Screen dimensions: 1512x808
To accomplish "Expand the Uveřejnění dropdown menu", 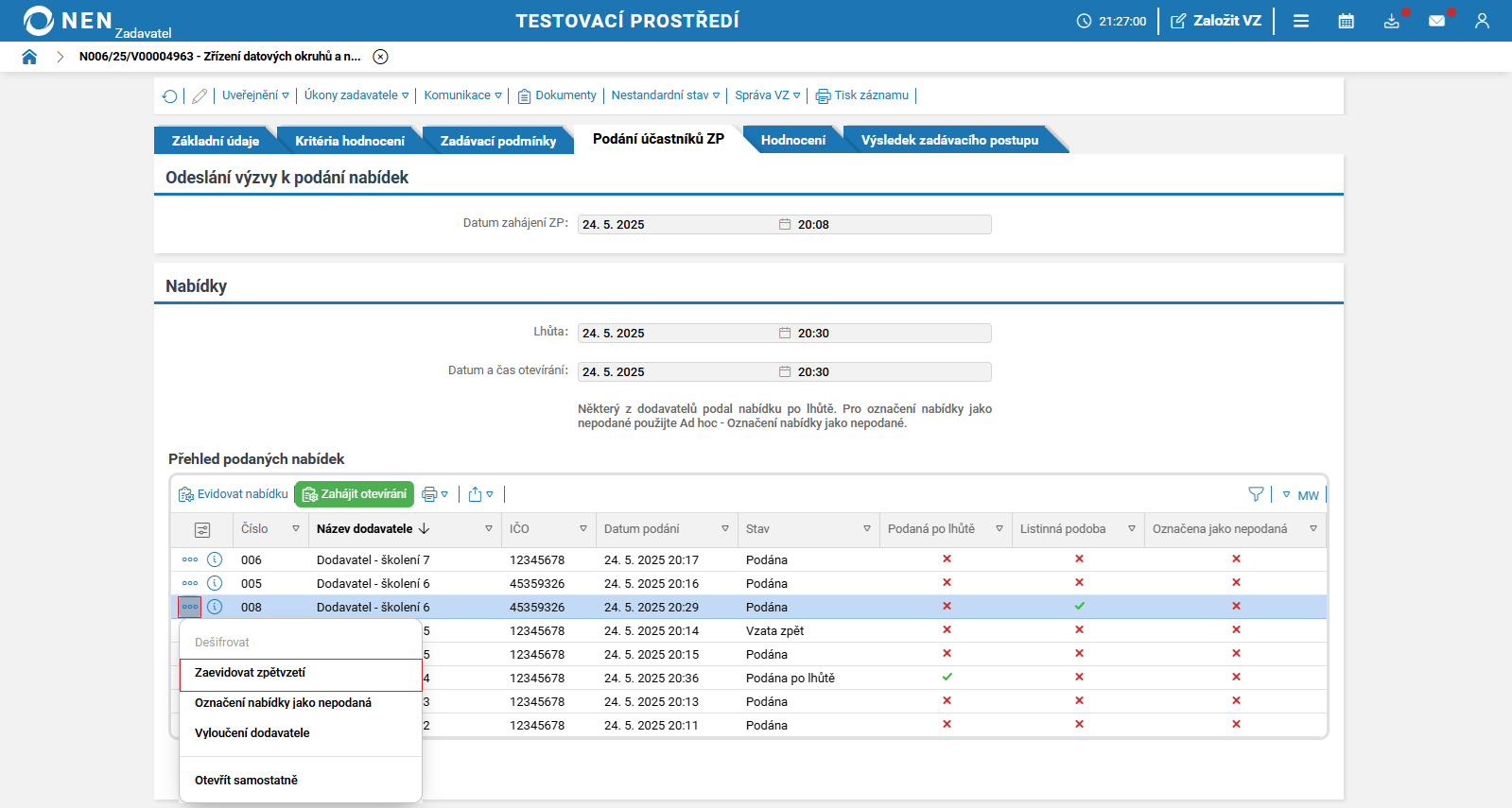I will coord(255,95).
